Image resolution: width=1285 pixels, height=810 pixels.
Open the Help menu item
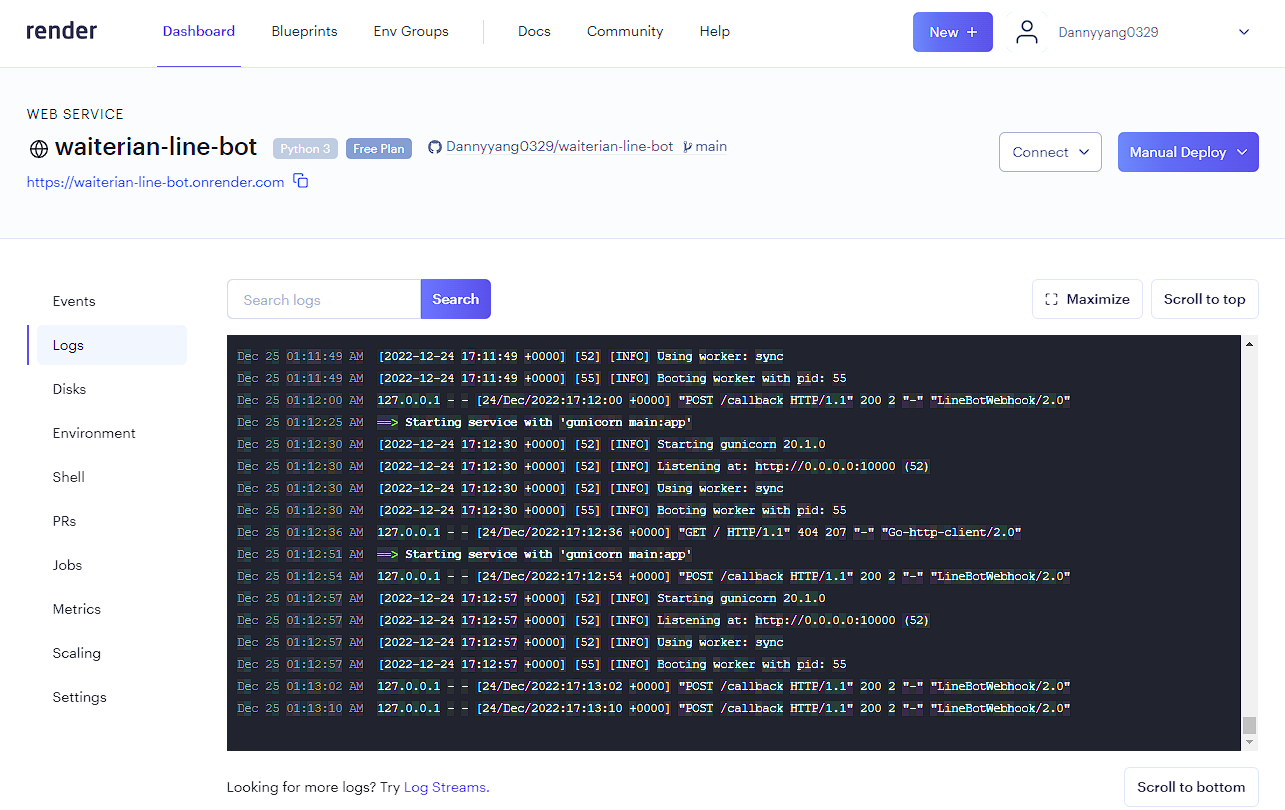pos(715,31)
